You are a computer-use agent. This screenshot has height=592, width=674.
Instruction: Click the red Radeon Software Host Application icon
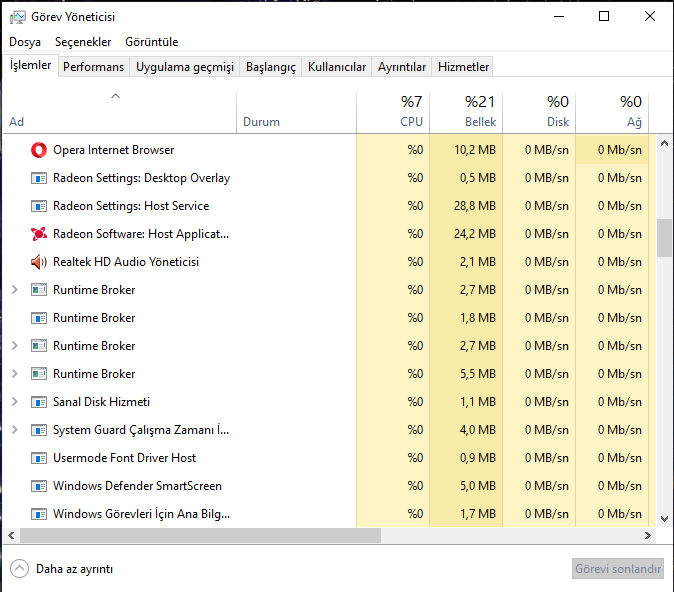39,234
